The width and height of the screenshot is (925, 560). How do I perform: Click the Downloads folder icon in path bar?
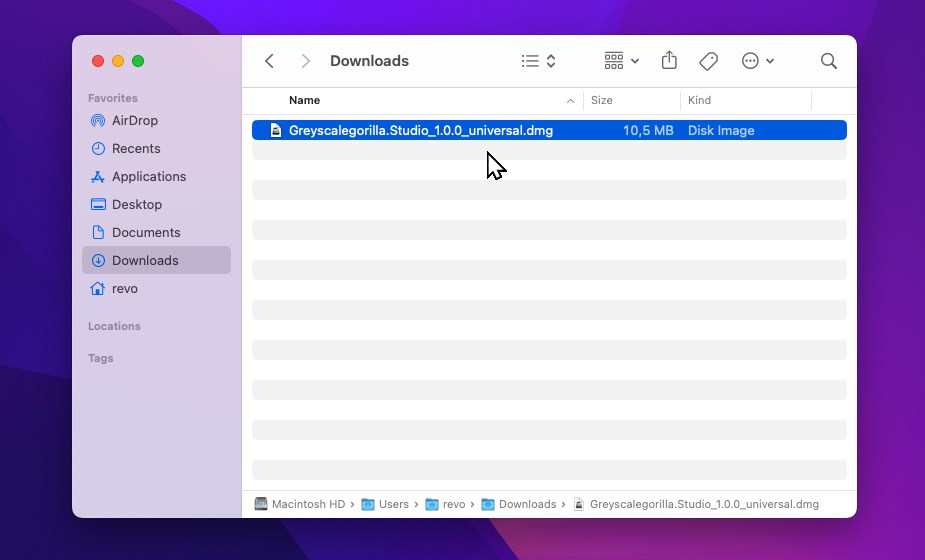pos(488,505)
